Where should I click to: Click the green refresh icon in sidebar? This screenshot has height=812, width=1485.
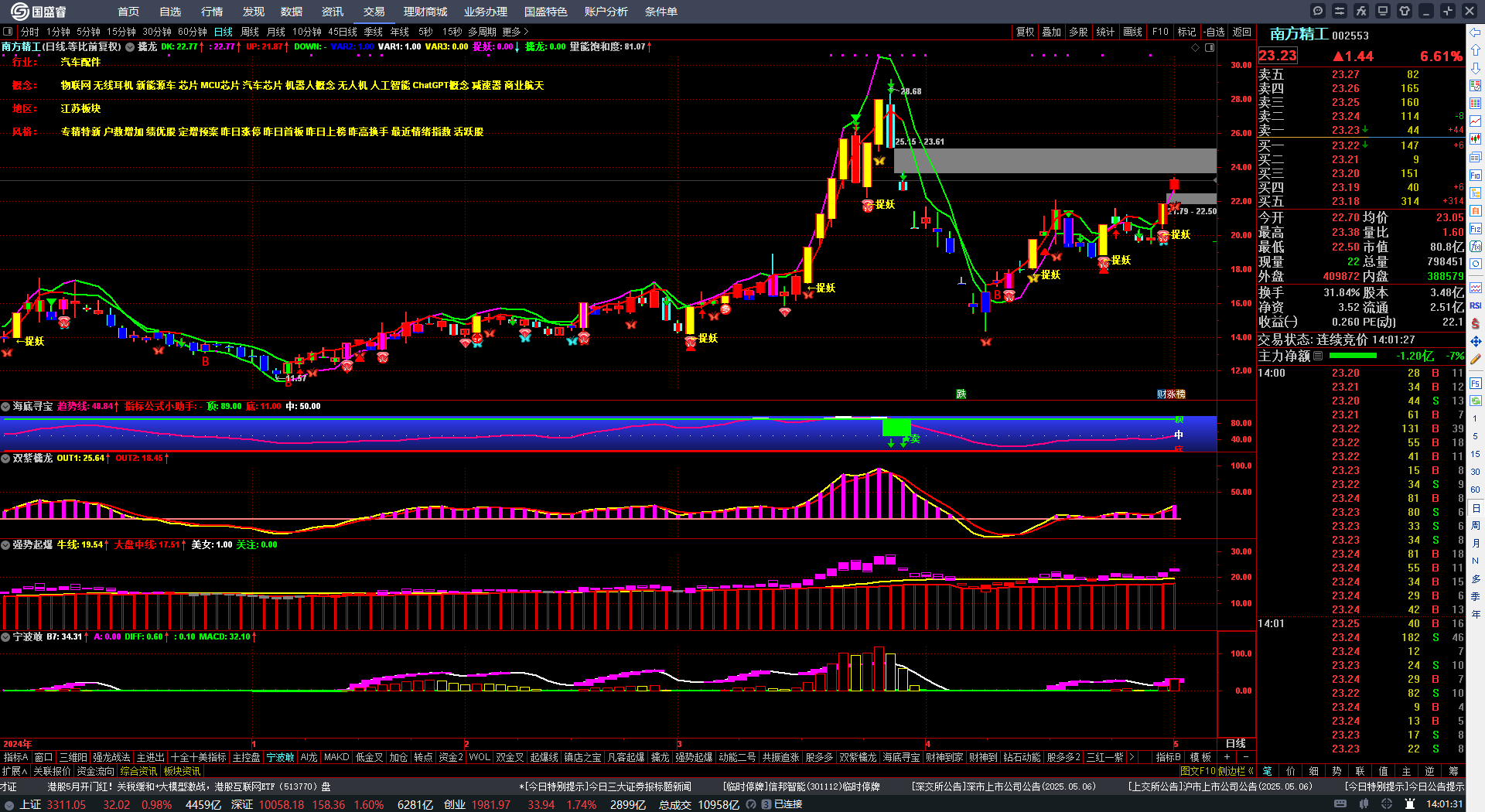(1476, 401)
